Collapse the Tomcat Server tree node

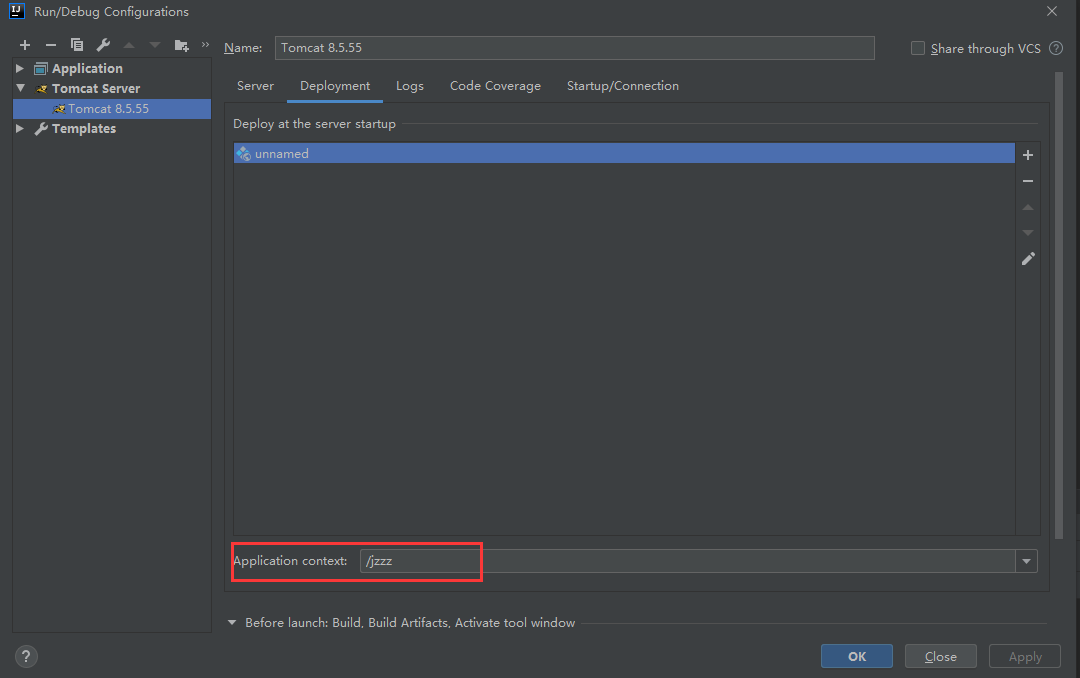click(x=20, y=88)
